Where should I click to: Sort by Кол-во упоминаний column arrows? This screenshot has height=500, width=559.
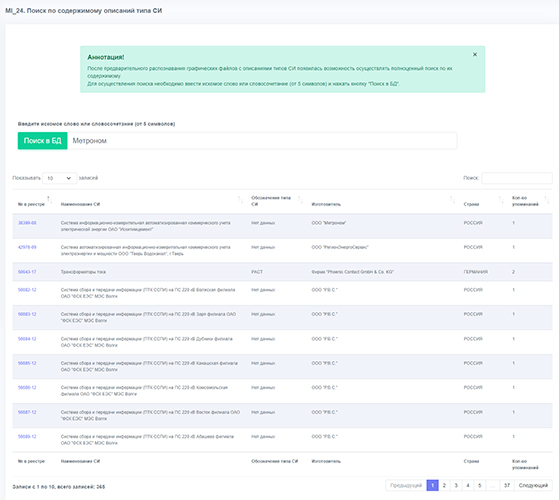click(x=546, y=200)
